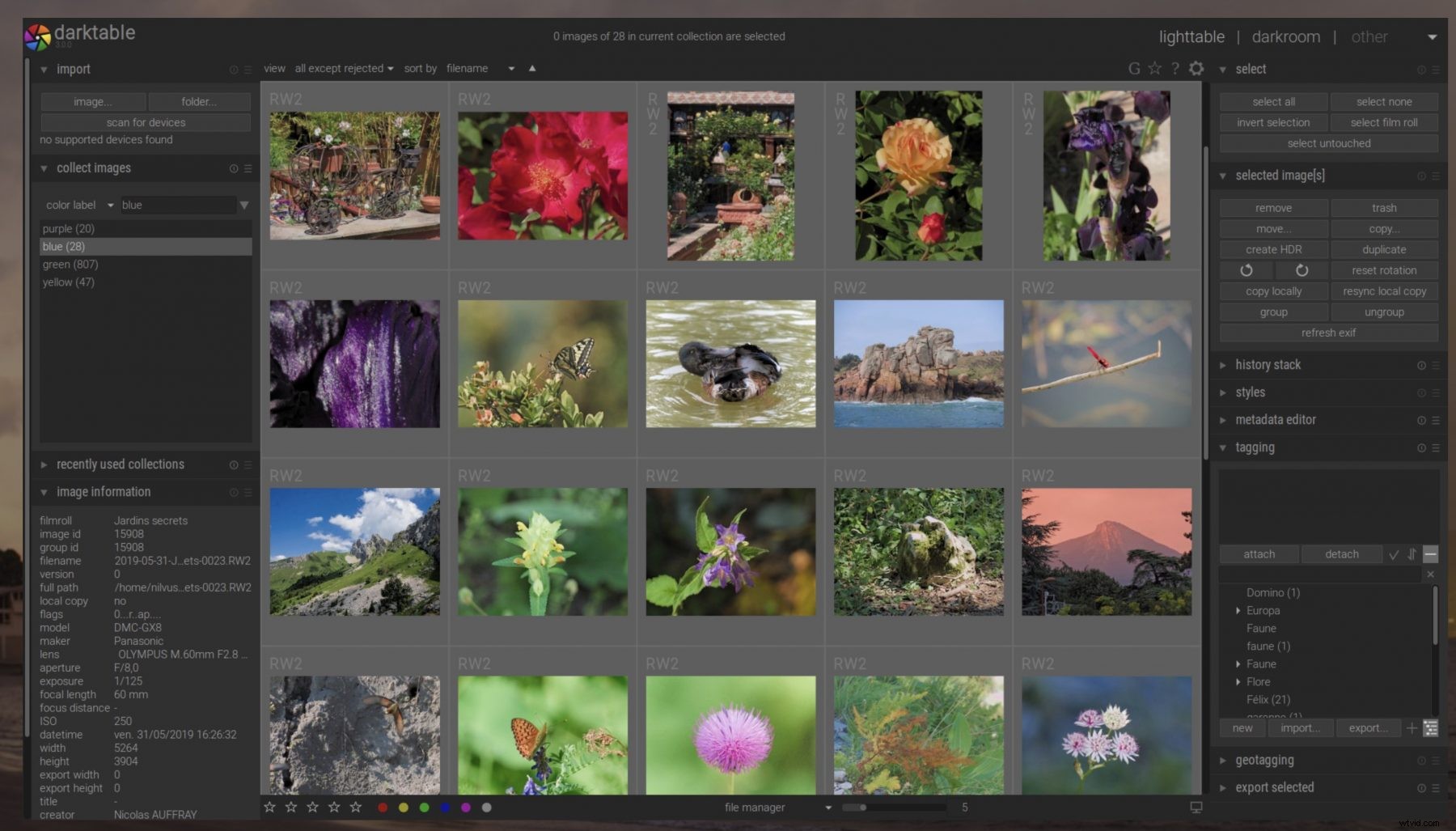Give the first image a one-star rating
The width and height of the screenshot is (1456, 831).
point(269,807)
